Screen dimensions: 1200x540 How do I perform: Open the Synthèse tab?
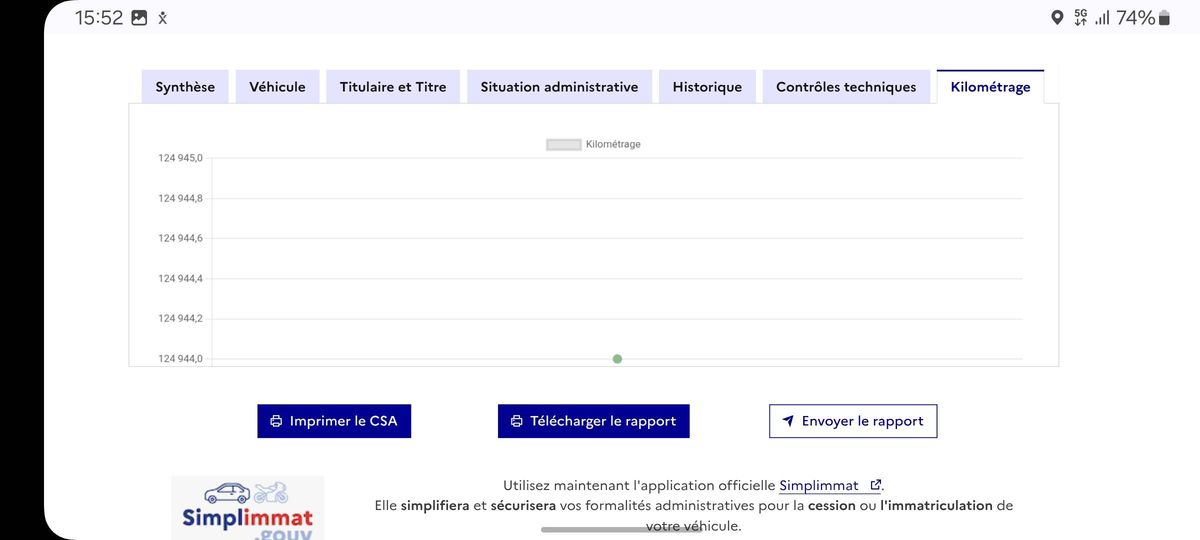click(x=185, y=87)
